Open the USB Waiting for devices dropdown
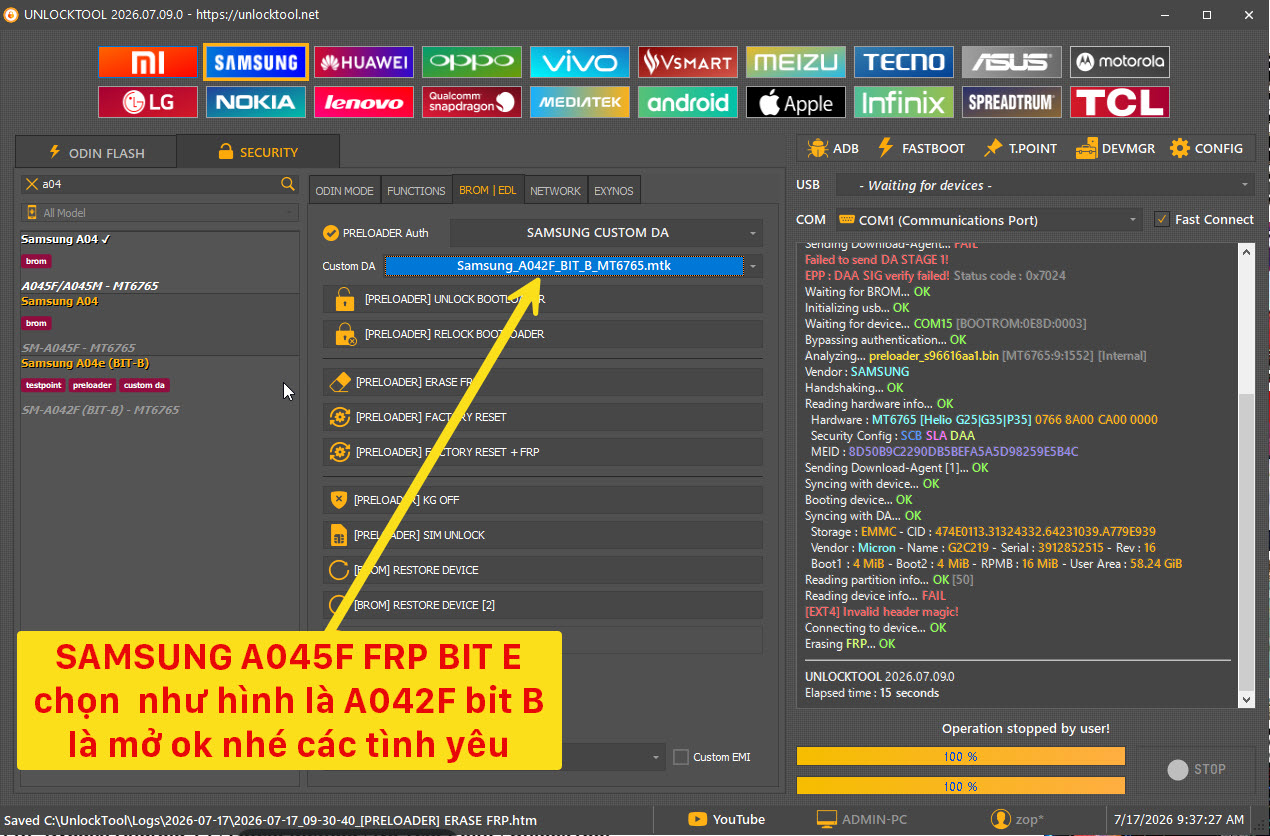The width and height of the screenshot is (1270, 836). (x=1044, y=185)
